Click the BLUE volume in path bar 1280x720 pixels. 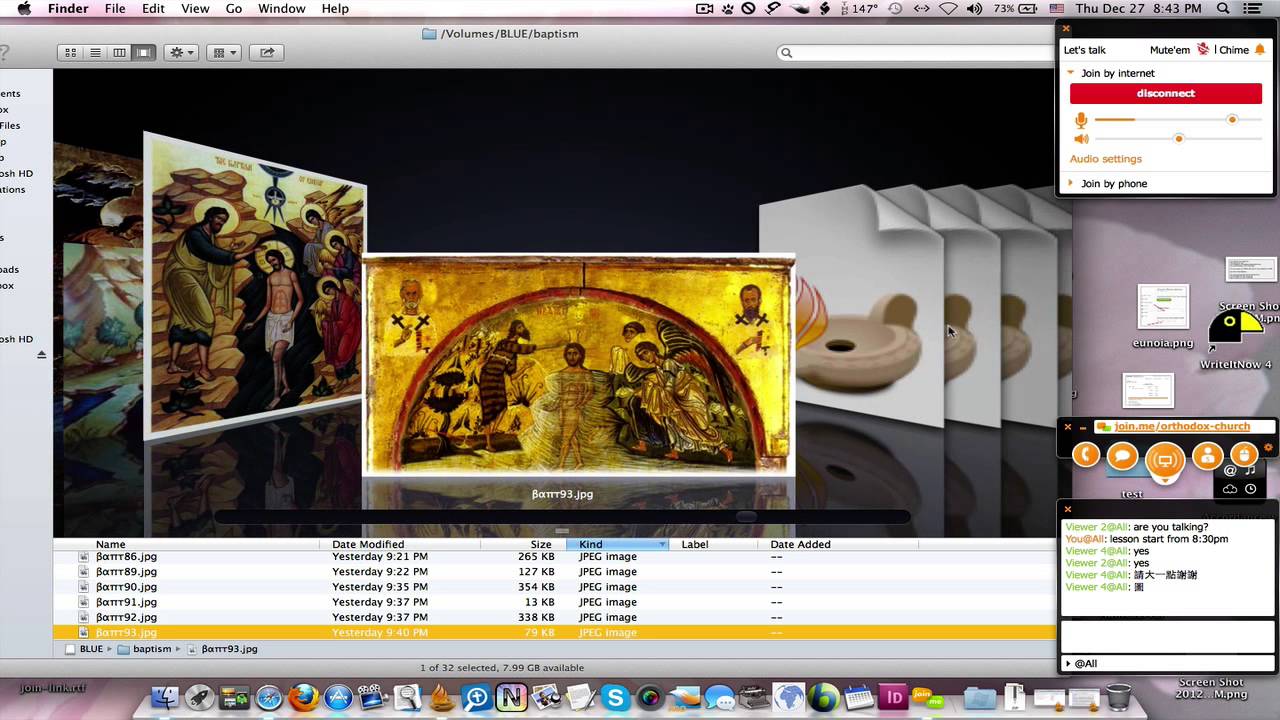pos(84,649)
